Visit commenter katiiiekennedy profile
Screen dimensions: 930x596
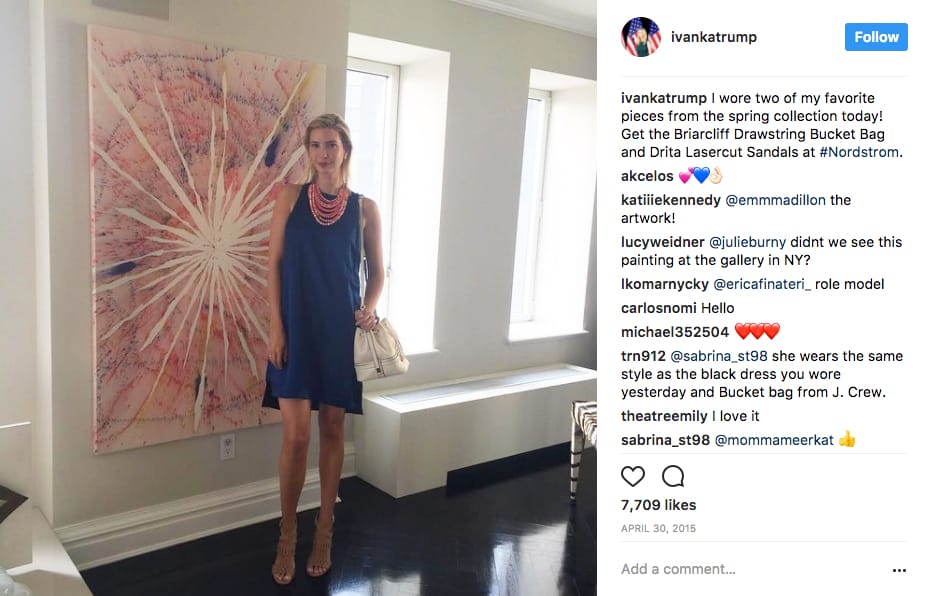[x=671, y=200]
